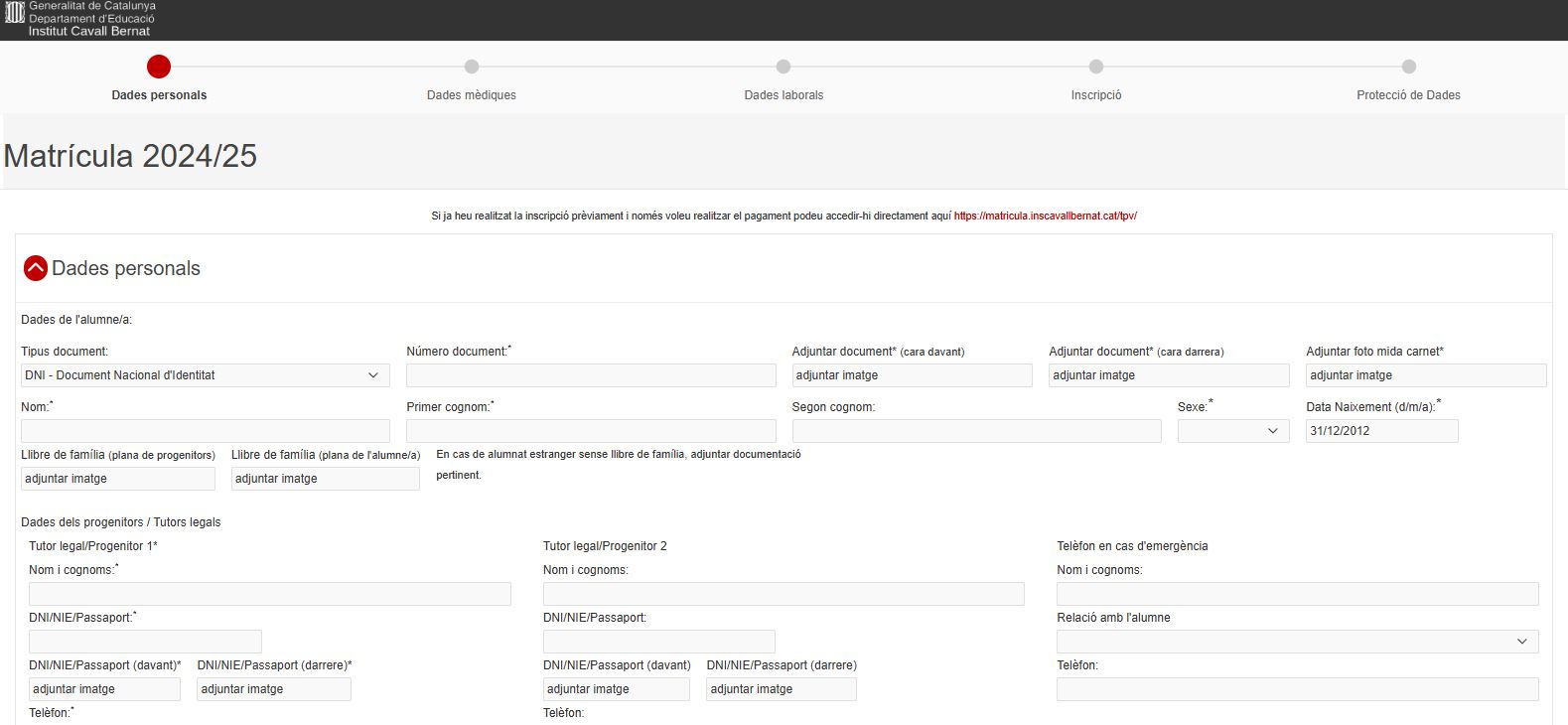
Task: Focus Tutor legal 1 Nom i cognoms field
Action: pos(269,594)
